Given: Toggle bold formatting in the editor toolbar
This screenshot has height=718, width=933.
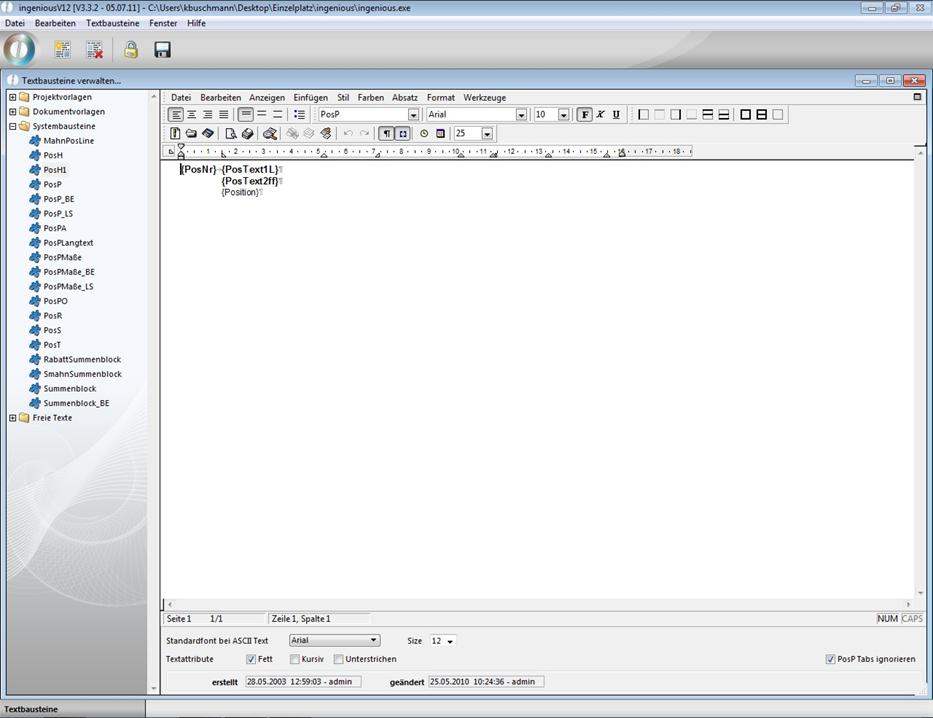Looking at the screenshot, I should 585,115.
